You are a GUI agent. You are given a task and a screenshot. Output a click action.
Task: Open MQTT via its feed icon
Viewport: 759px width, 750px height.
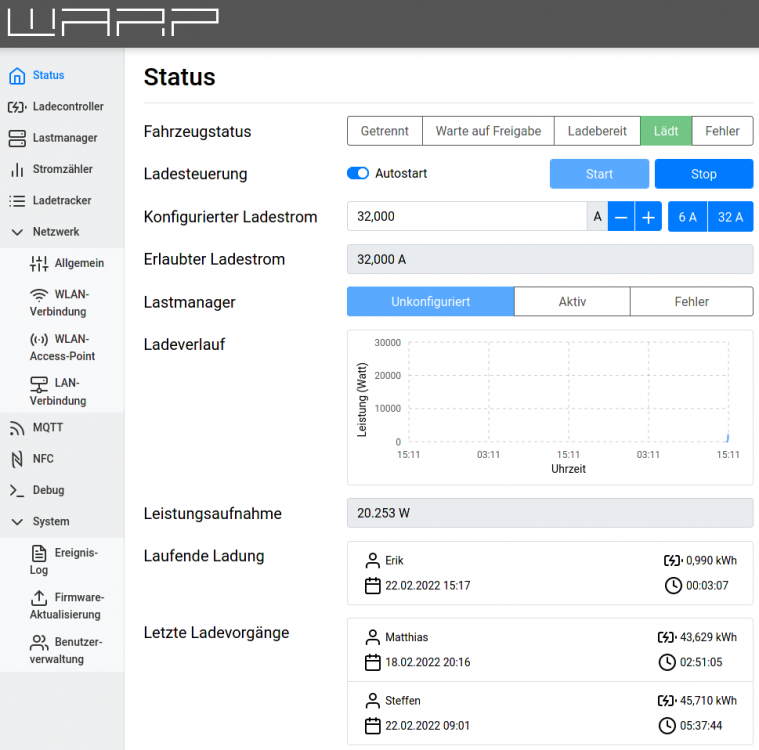pyautogui.click(x=17, y=428)
